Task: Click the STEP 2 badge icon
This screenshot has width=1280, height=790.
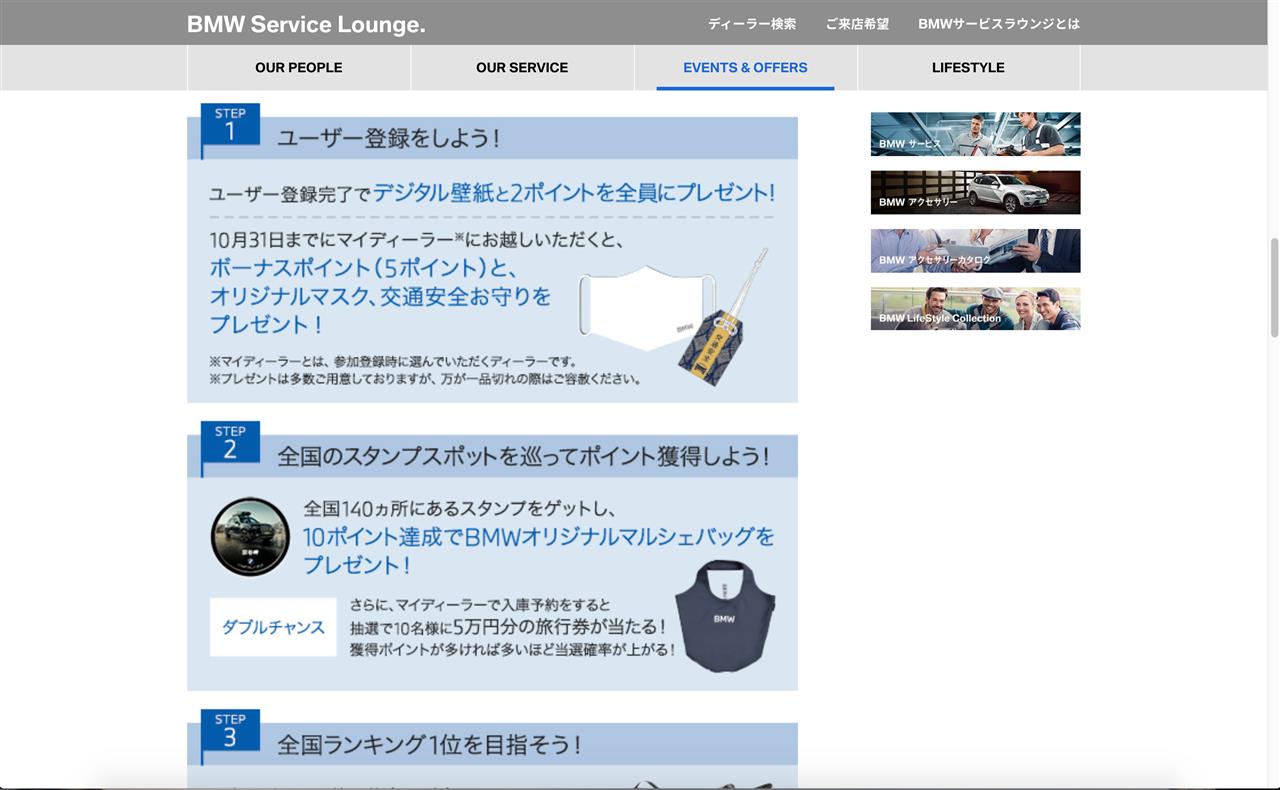Action: [230, 445]
